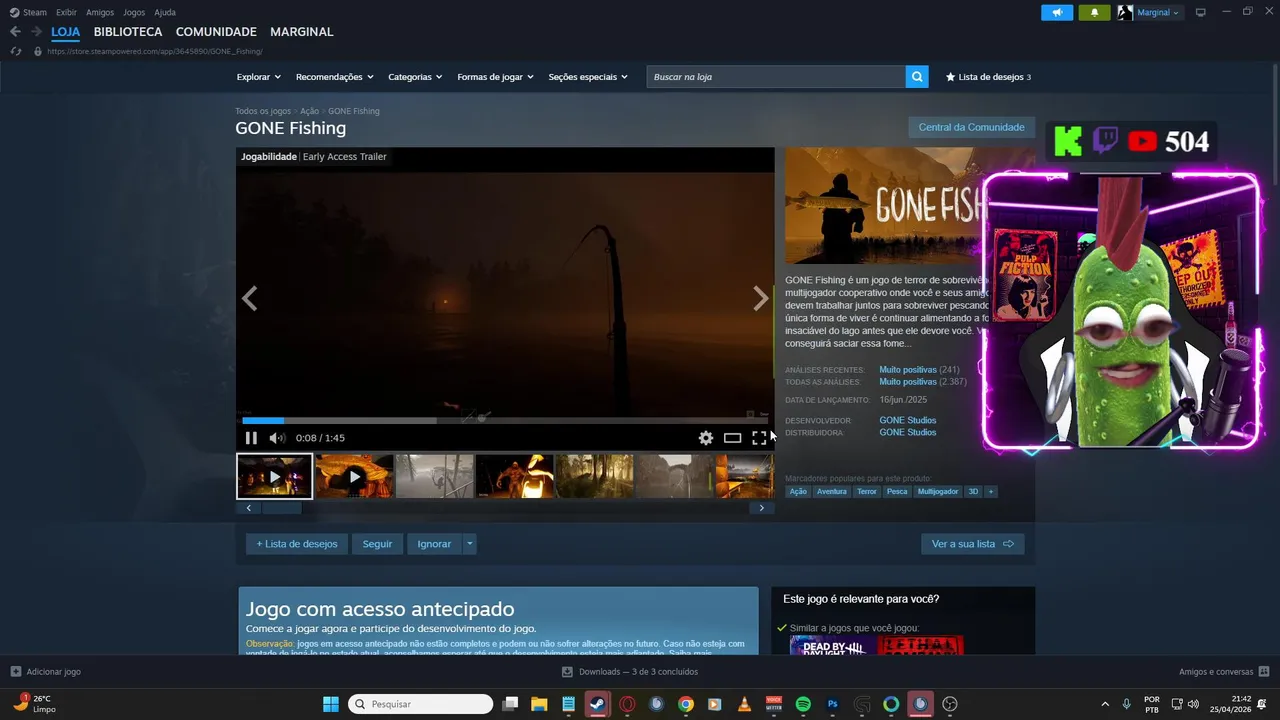Image resolution: width=1280 pixels, height=720 pixels.
Task: Open Ver a sua lista button
Action: pyautogui.click(x=972, y=544)
